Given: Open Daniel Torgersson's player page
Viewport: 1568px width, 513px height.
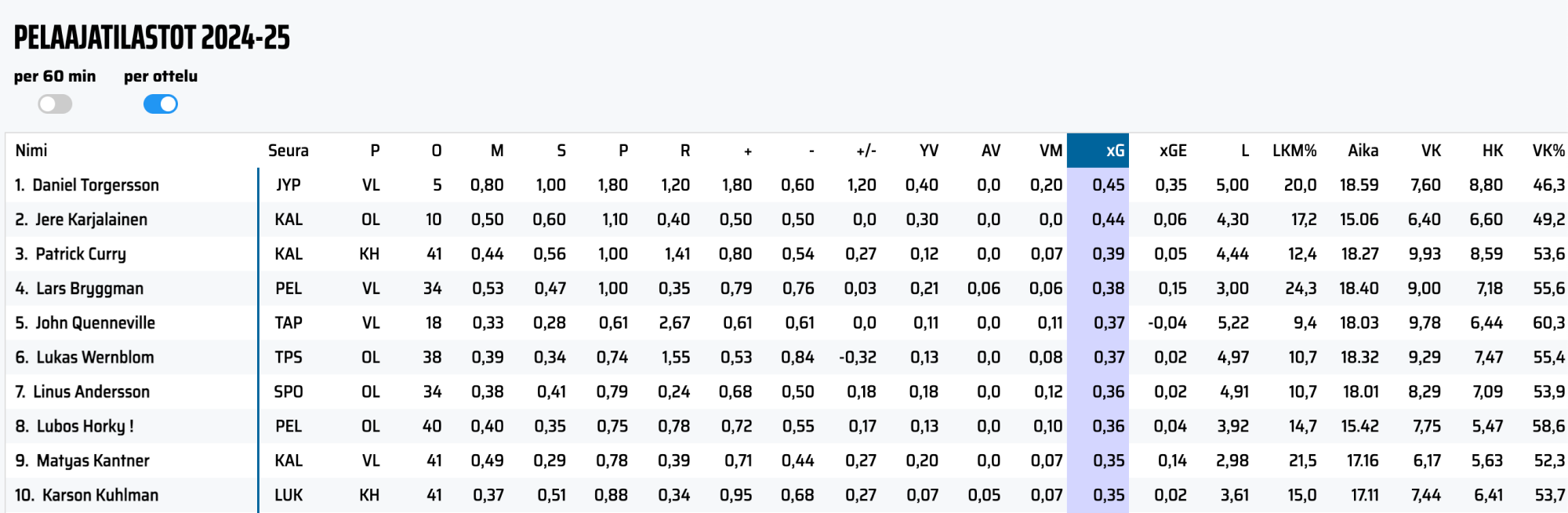Looking at the screenshot, I should 96,185.
